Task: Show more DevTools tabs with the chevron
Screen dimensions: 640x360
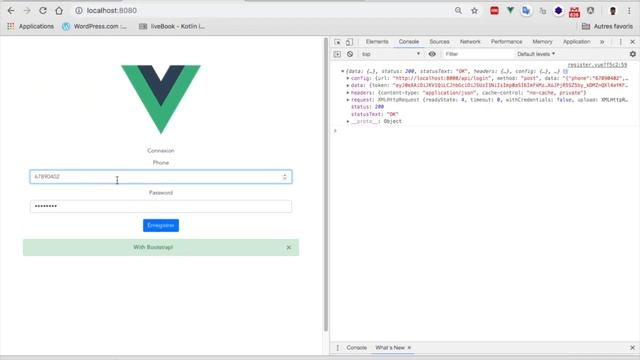Action: coord(602,42)
